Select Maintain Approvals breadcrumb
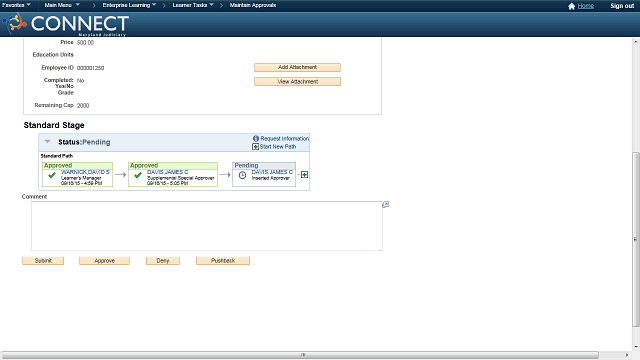Image resolution: width=640 pixels, height=360 pixels. pyautogui.click(x=253, y=5)
